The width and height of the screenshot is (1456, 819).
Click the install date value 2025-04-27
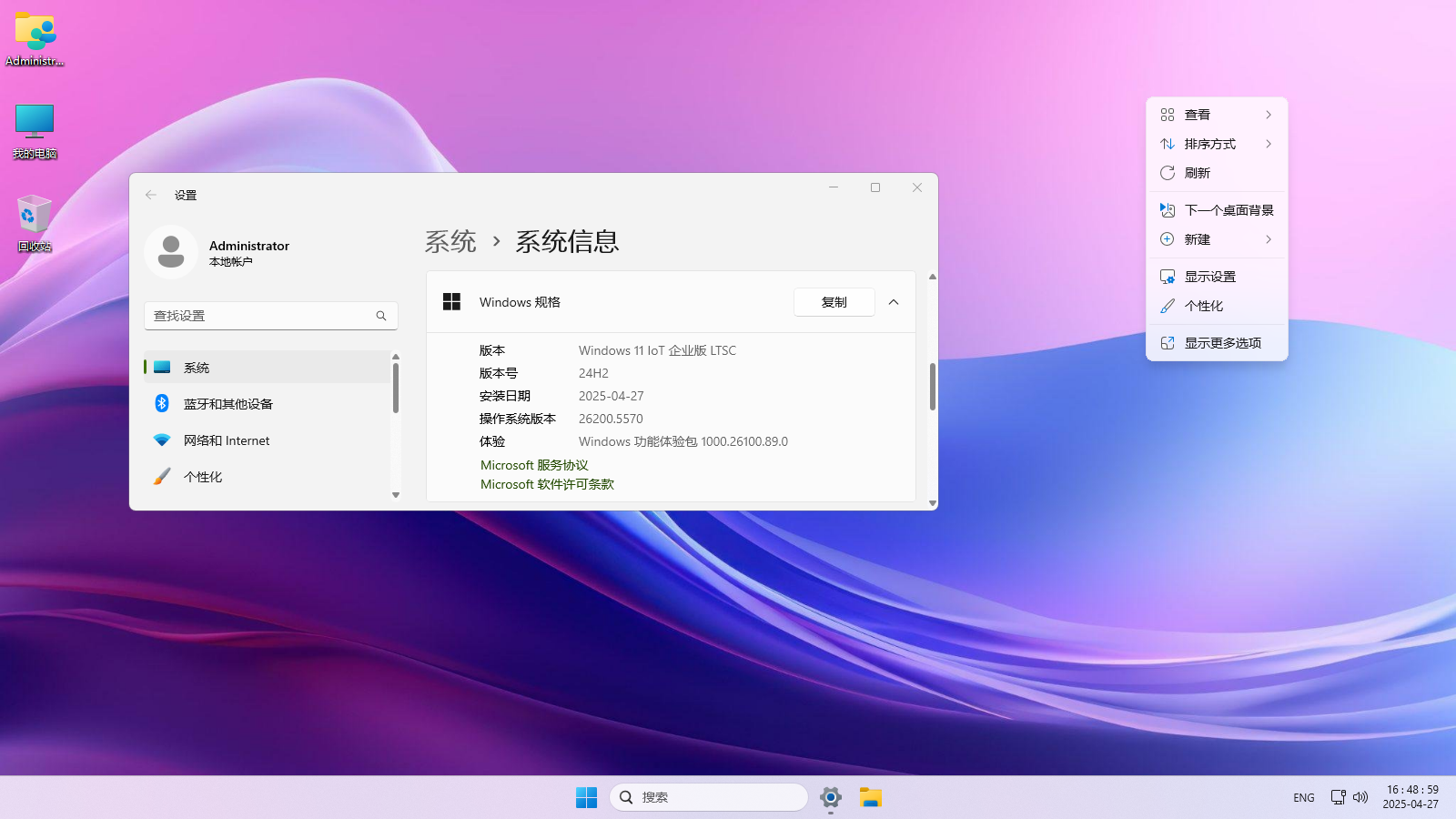(611, 396)
